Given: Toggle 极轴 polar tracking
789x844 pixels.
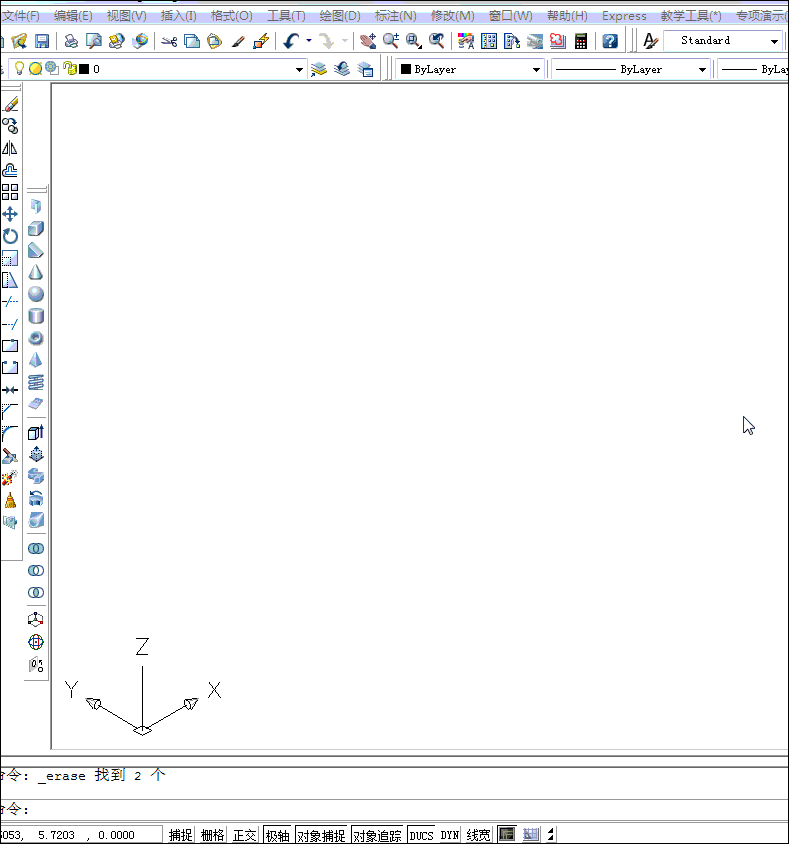Looking at the screenshot, I should tap(278, 835).
